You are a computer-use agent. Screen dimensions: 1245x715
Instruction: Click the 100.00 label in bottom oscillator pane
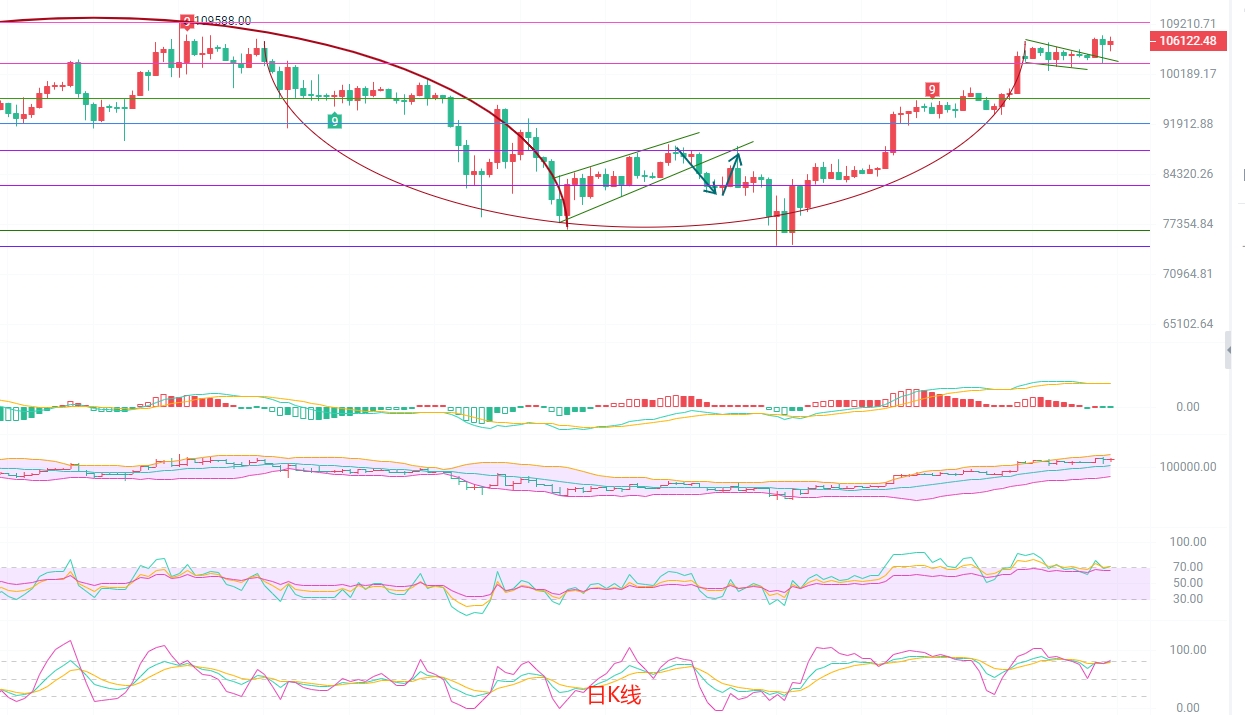click(x=1187, y=650)
